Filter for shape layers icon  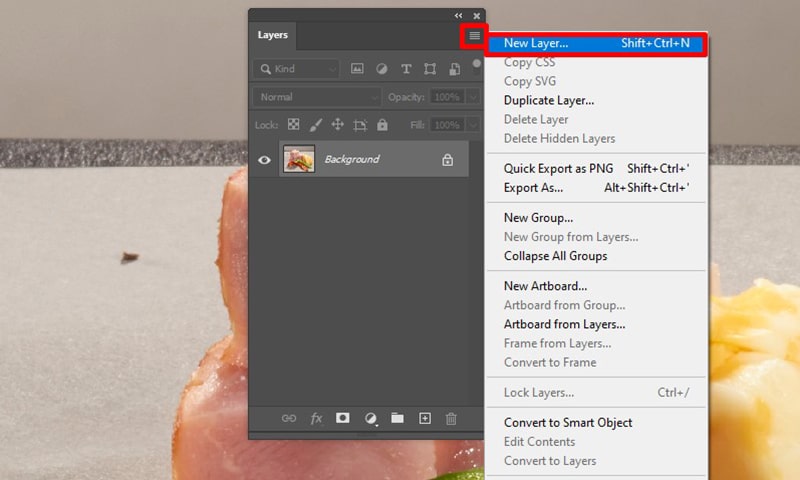coord(430,68)
